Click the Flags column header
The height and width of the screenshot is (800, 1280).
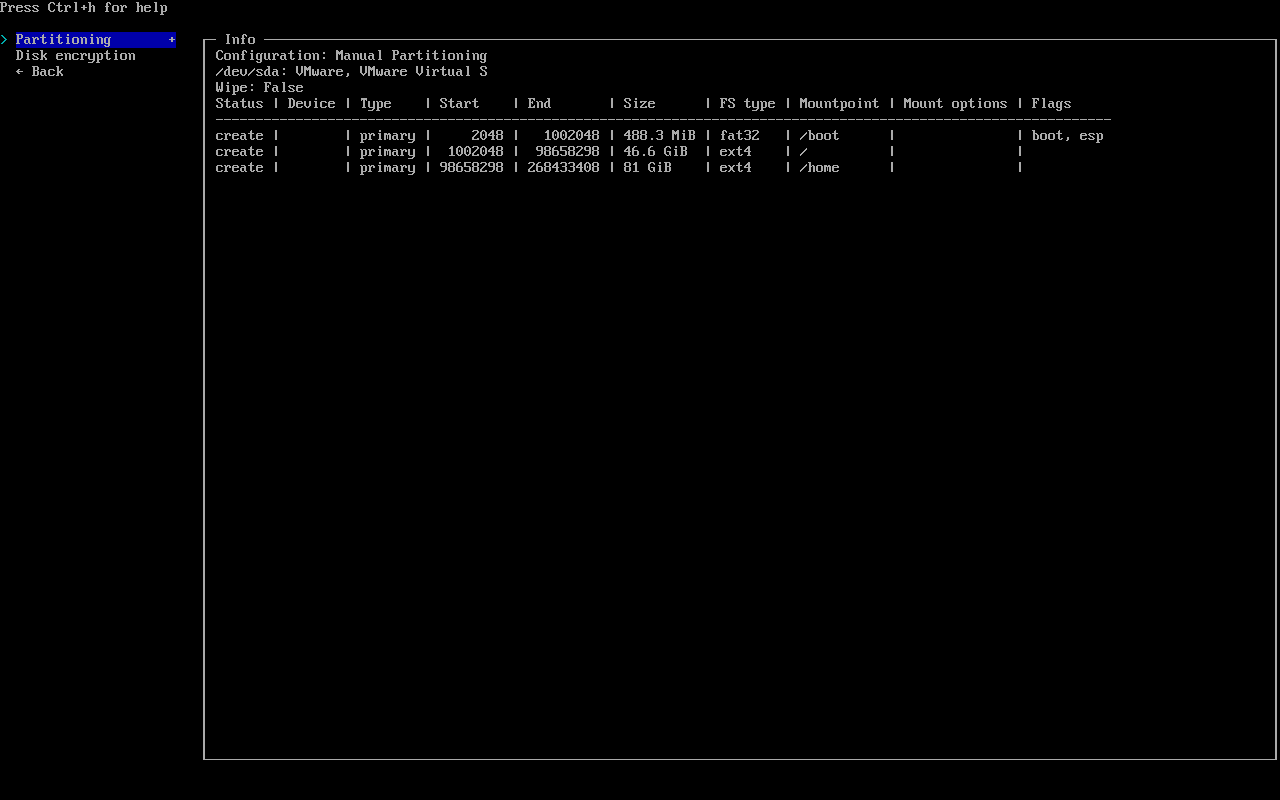point(1051,104)
